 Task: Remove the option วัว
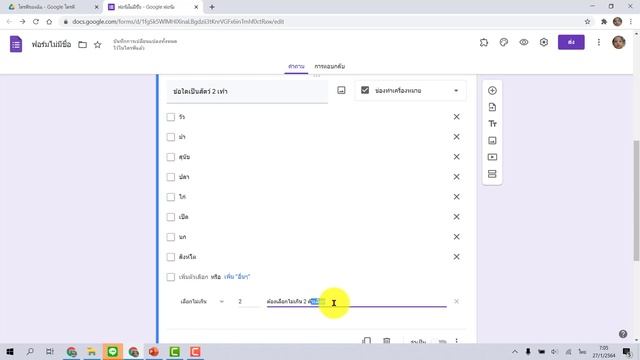[x=456, y=117]
